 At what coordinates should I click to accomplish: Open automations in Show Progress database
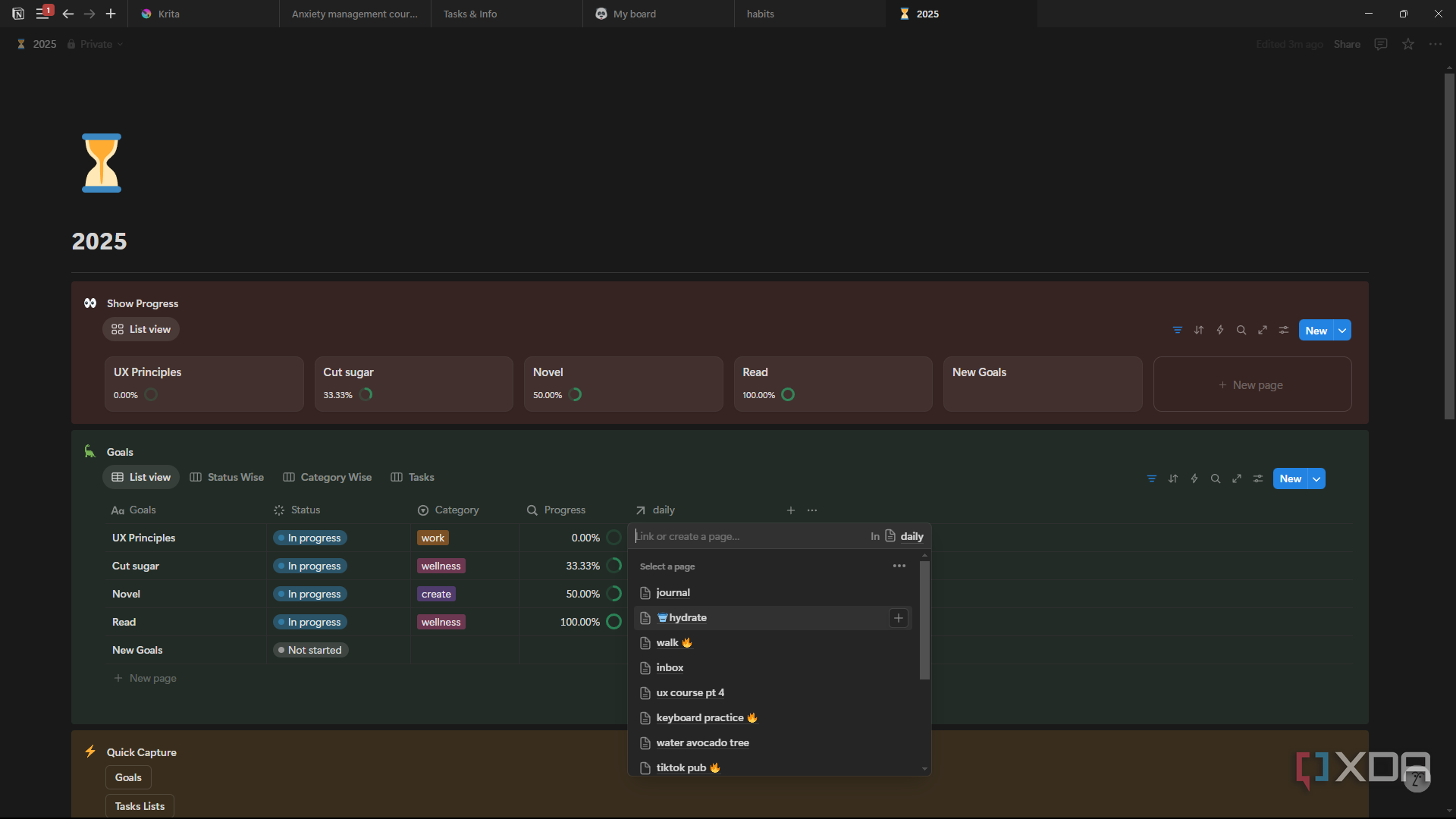1220,330
